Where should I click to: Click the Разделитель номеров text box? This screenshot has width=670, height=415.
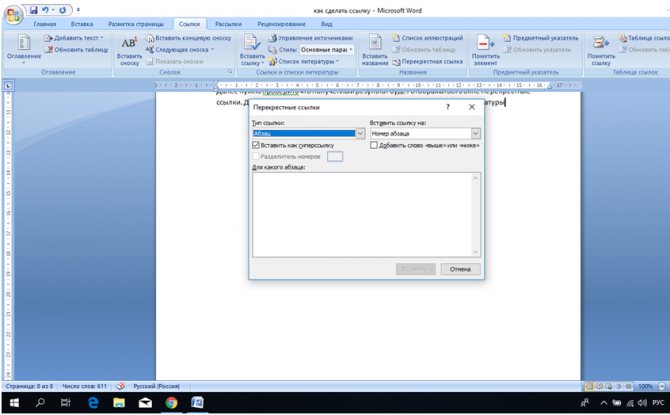[x=335, y=156]
